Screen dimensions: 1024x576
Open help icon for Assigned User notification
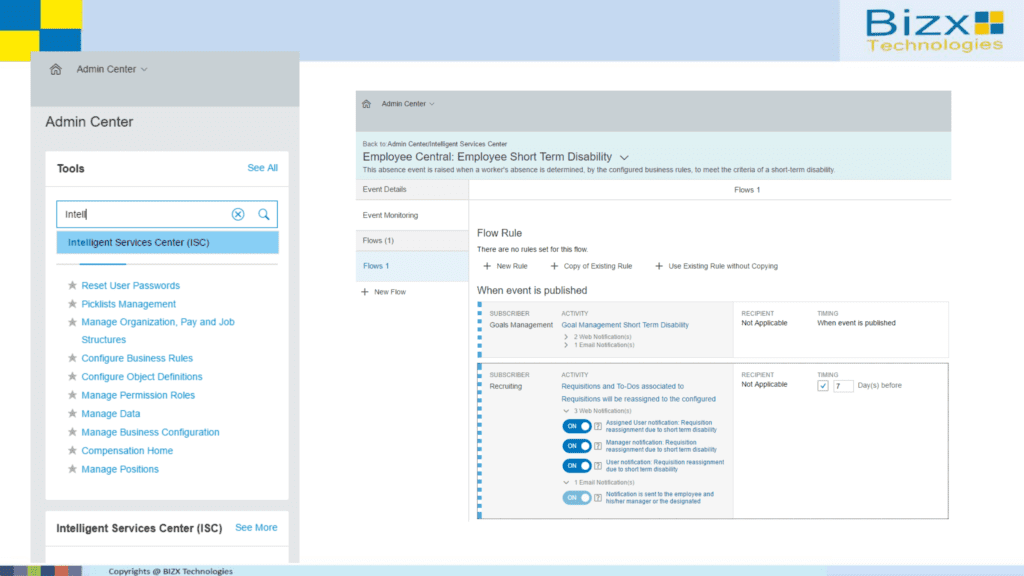pyautogui.click(x=598, y=426)
